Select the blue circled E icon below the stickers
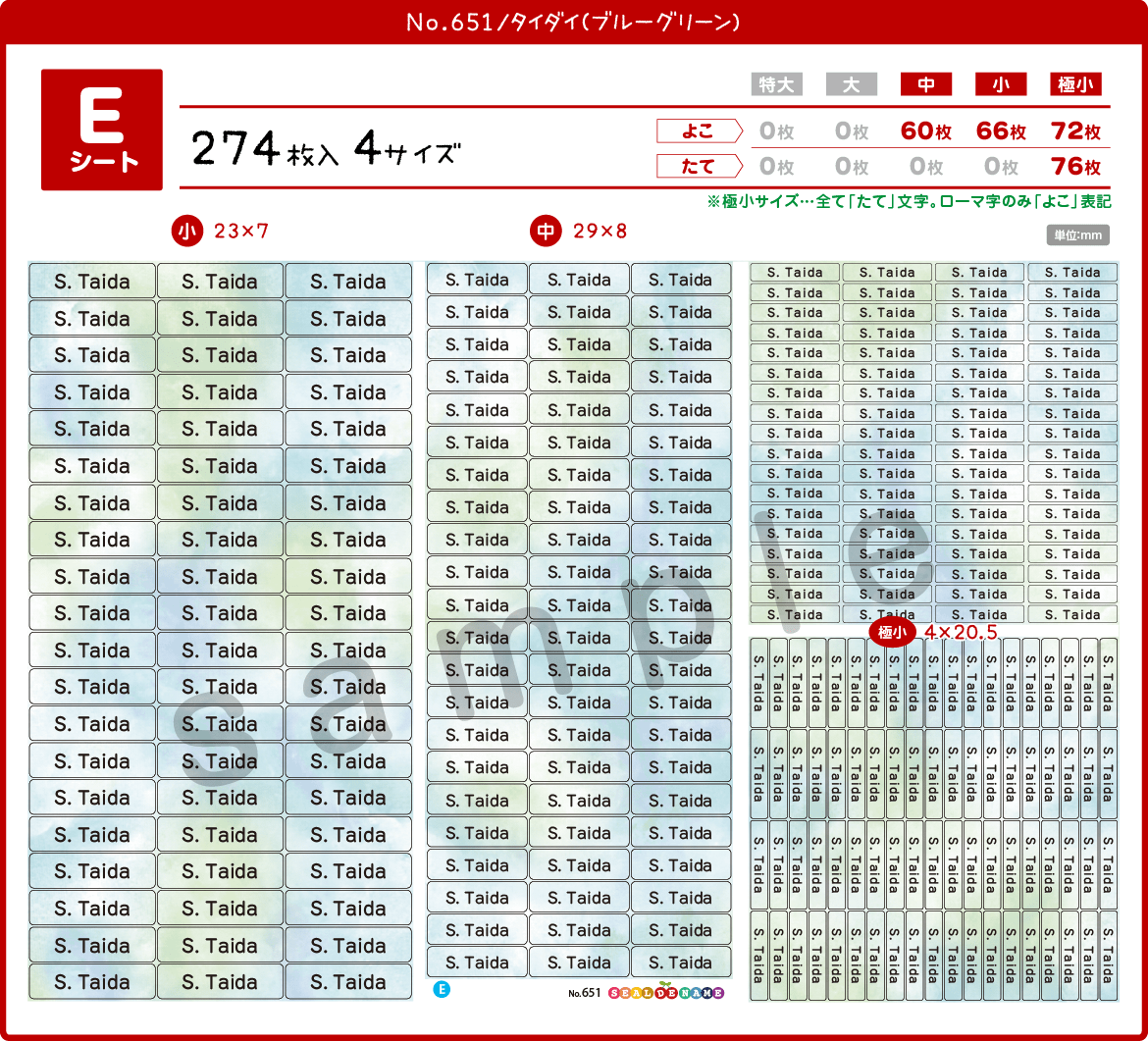The width and height of the screenshot is (1148, 1041). tap(442, 990)
